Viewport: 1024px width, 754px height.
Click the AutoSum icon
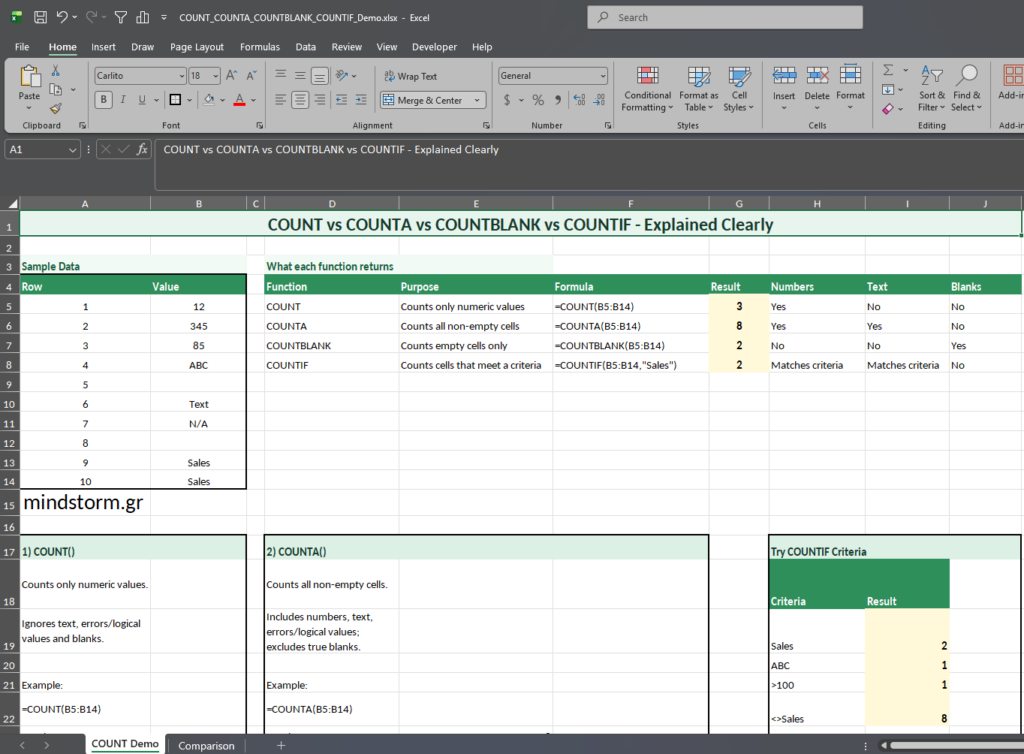pos(886,69)
